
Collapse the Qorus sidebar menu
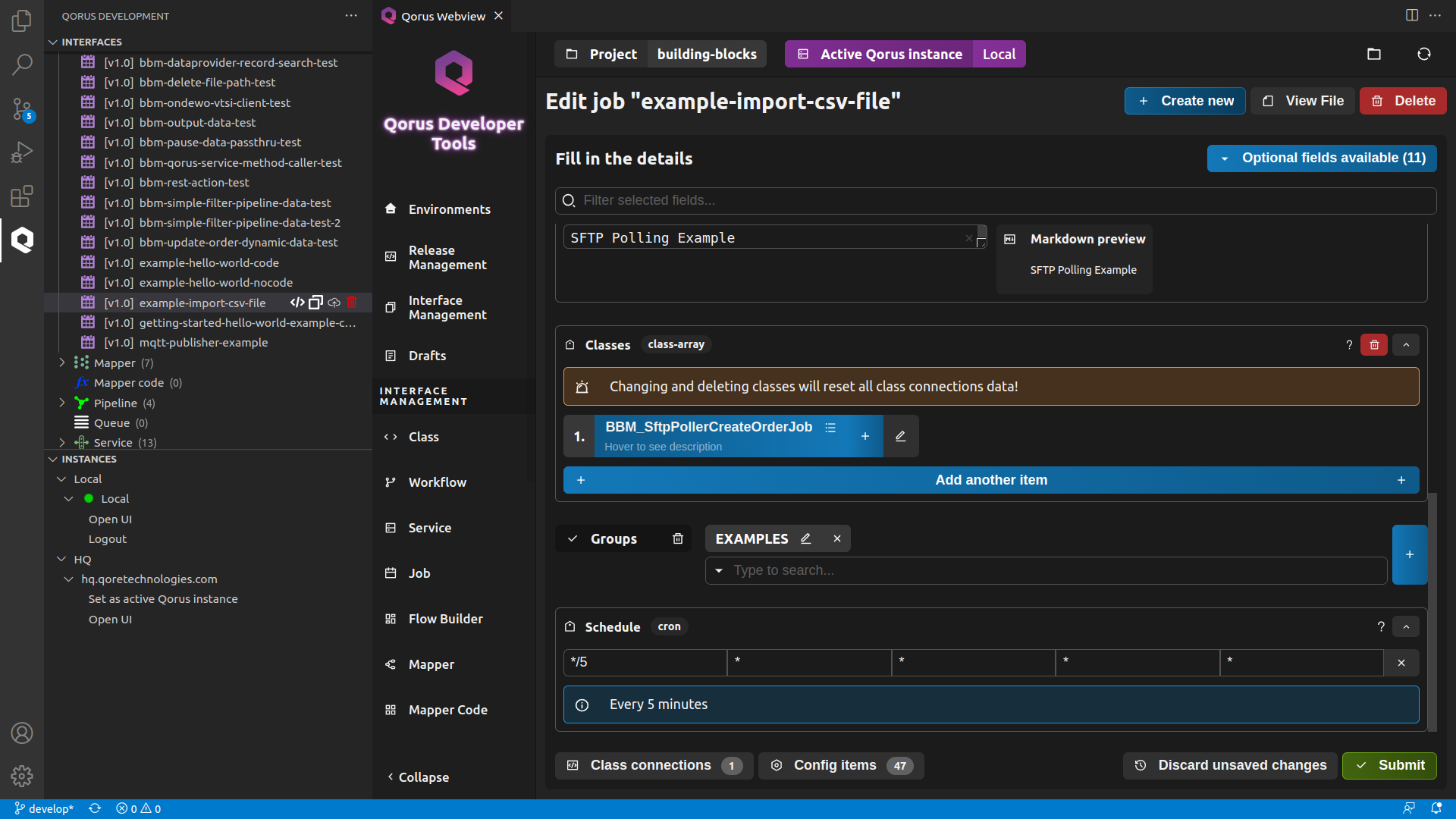tap(419, 777)
